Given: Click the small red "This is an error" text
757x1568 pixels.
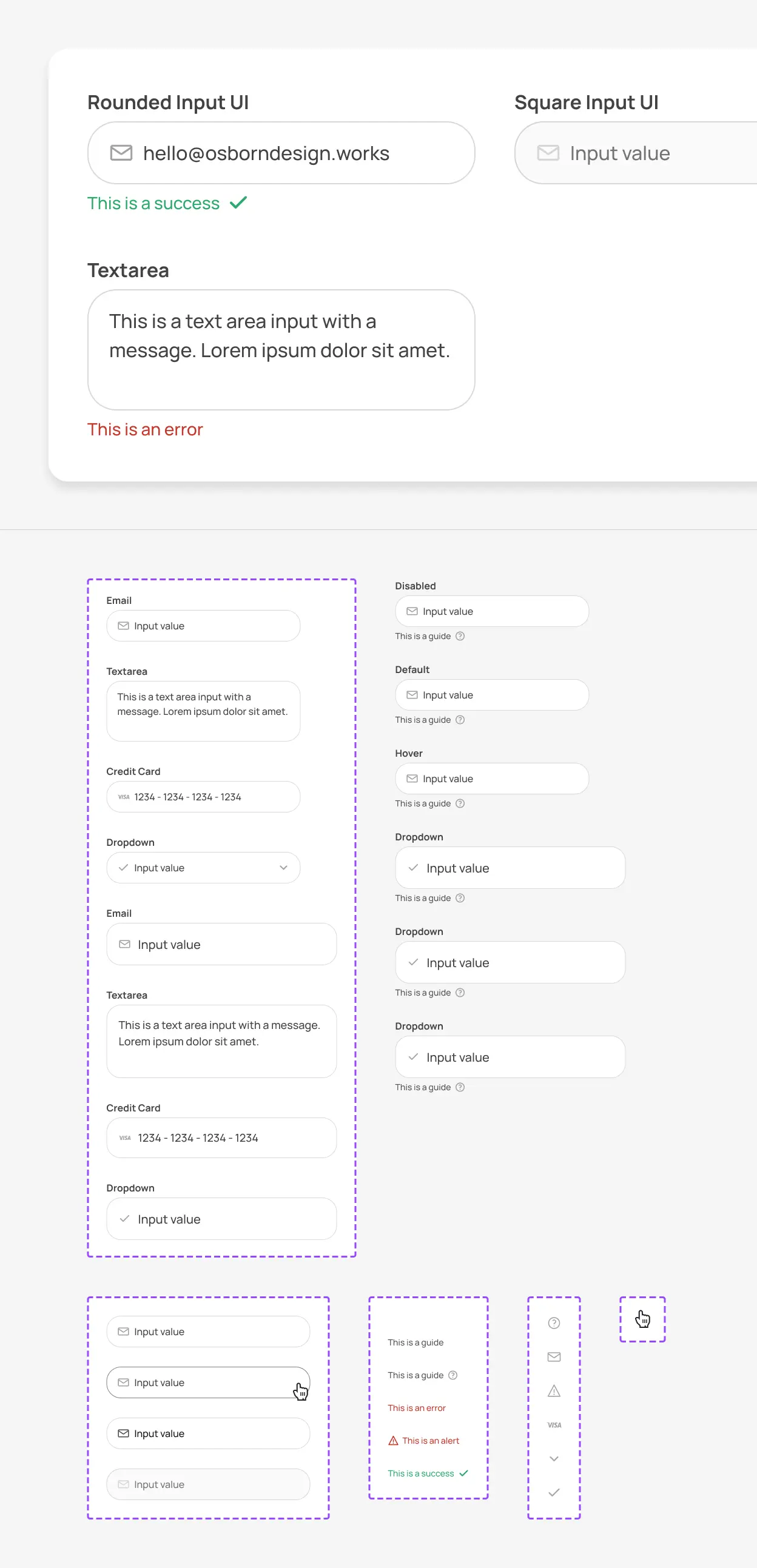Looking at the screenshot, I should (417, 1408).
